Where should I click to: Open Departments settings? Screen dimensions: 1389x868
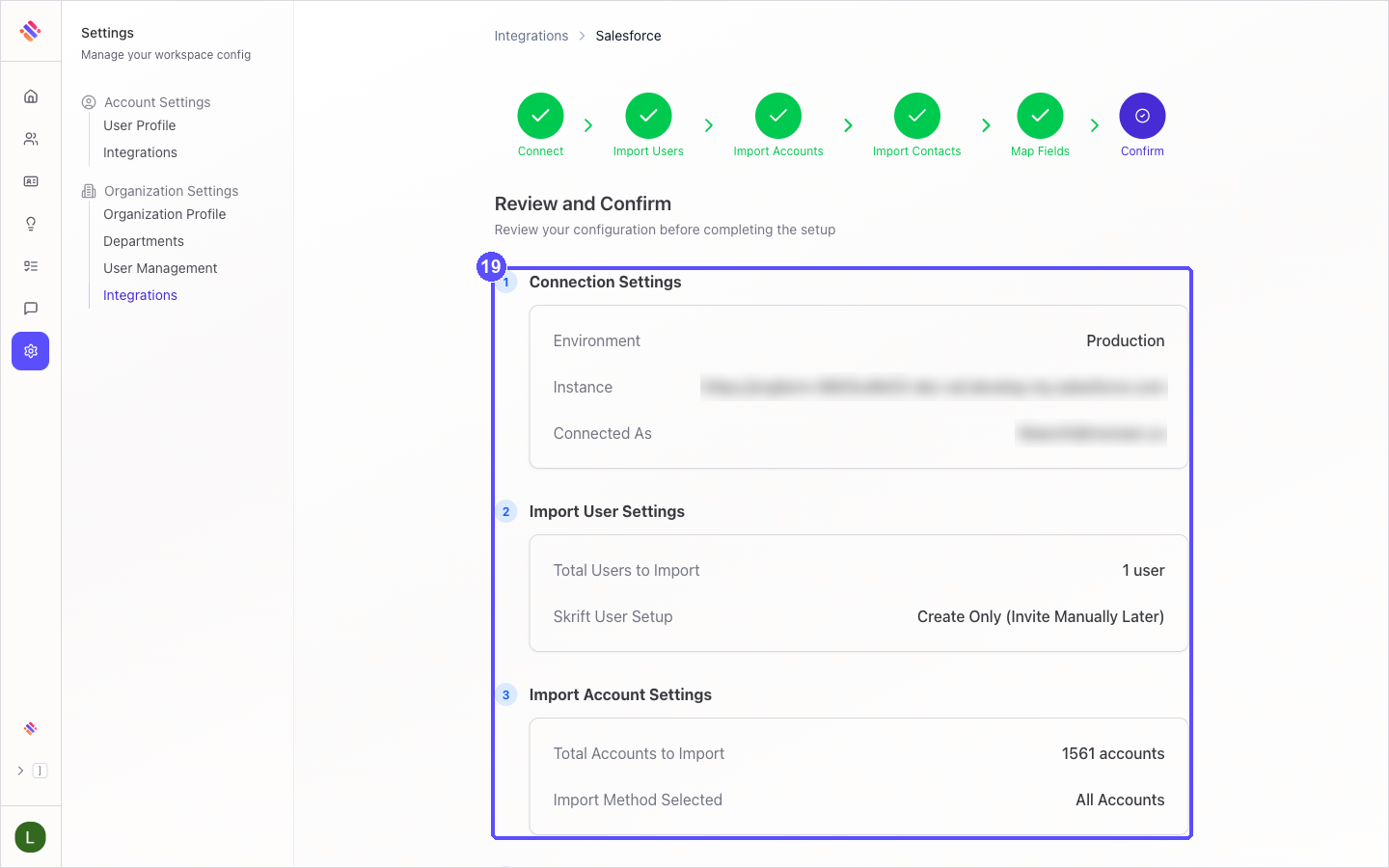tap(144, 241)
